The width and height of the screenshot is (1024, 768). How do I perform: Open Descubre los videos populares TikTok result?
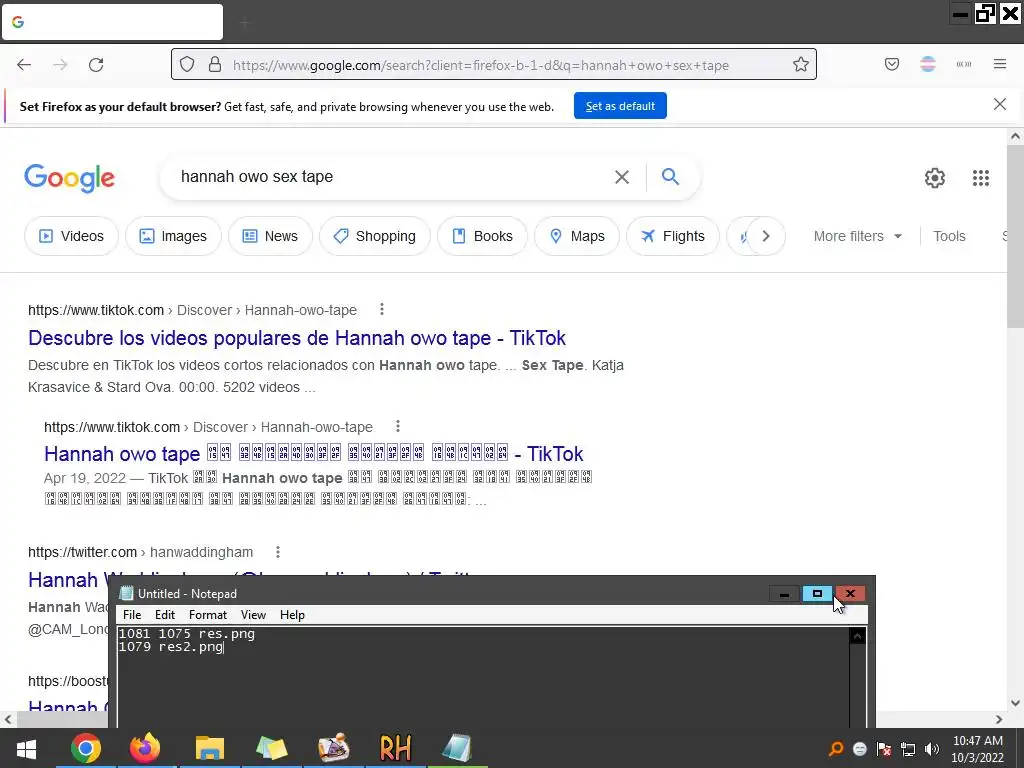[296, 338]
